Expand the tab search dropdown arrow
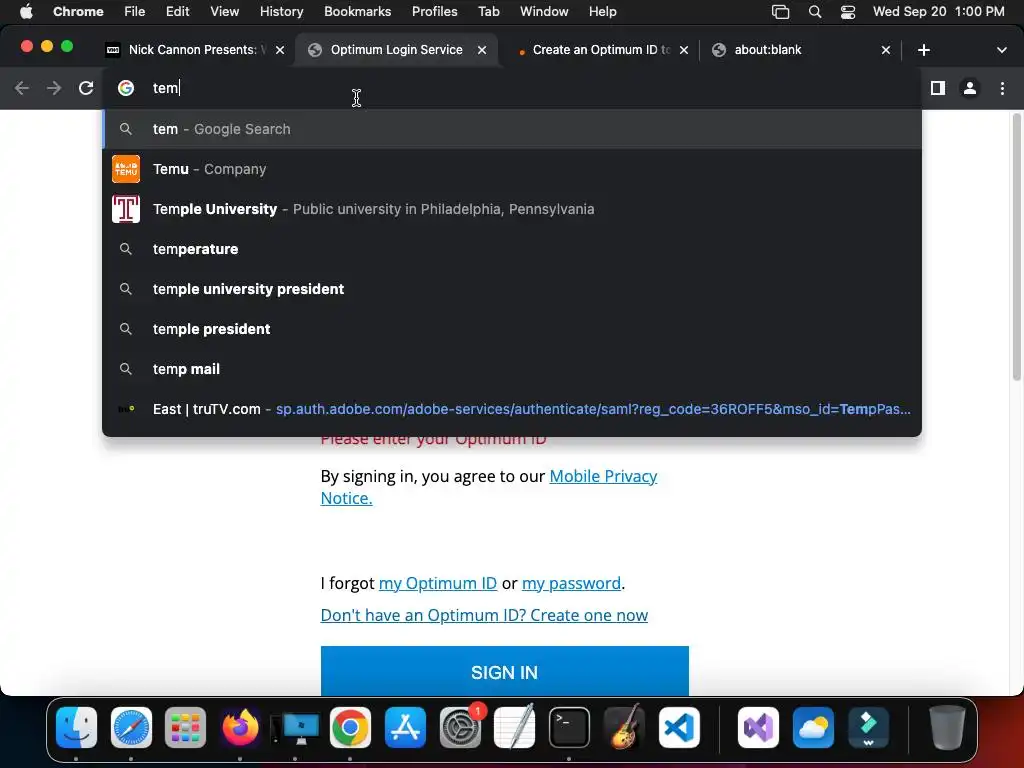Screen dimensions: 1024x768 [1002, 50]
